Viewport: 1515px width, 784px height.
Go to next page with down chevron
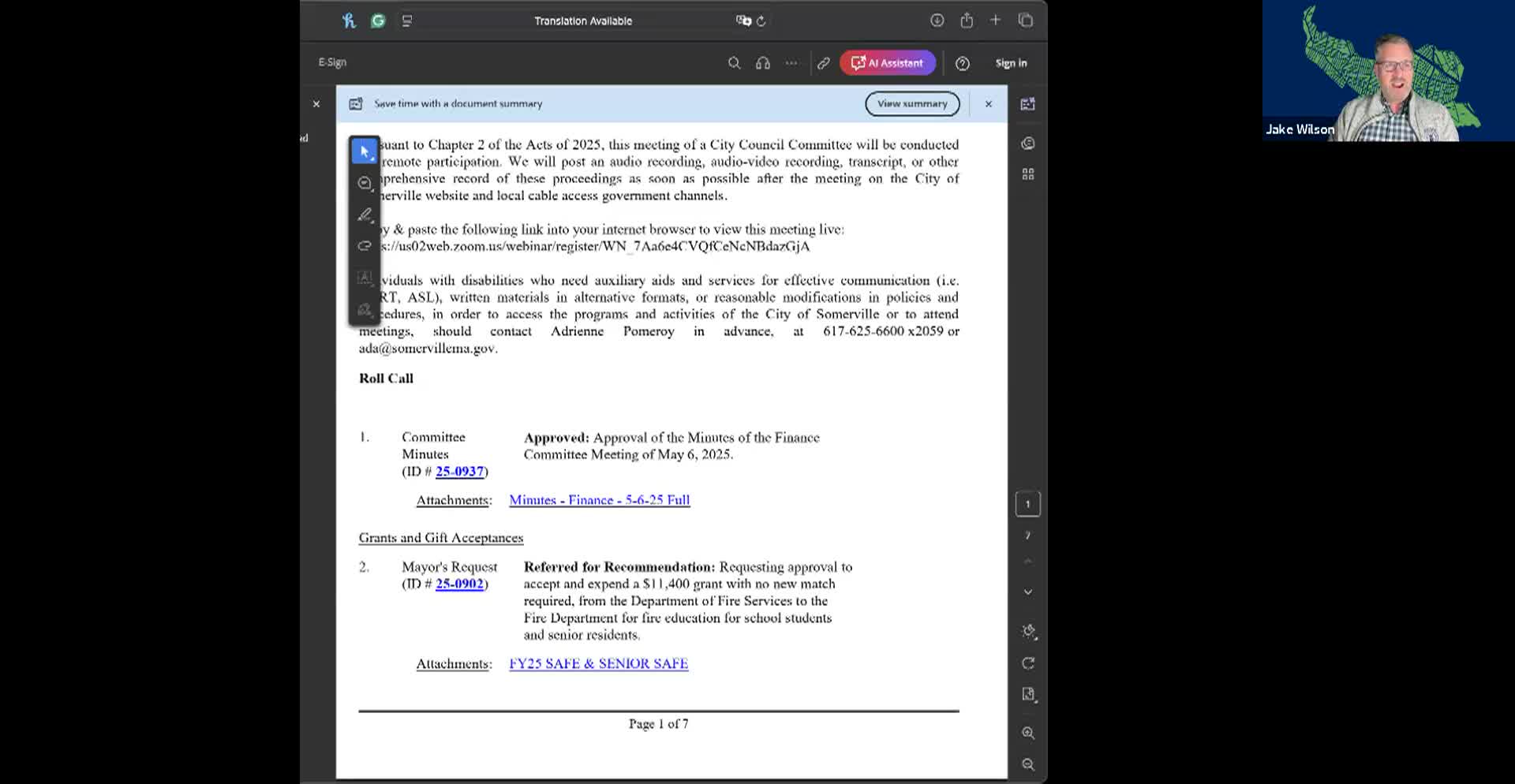pyautogui.click(x=1027, y=592)
